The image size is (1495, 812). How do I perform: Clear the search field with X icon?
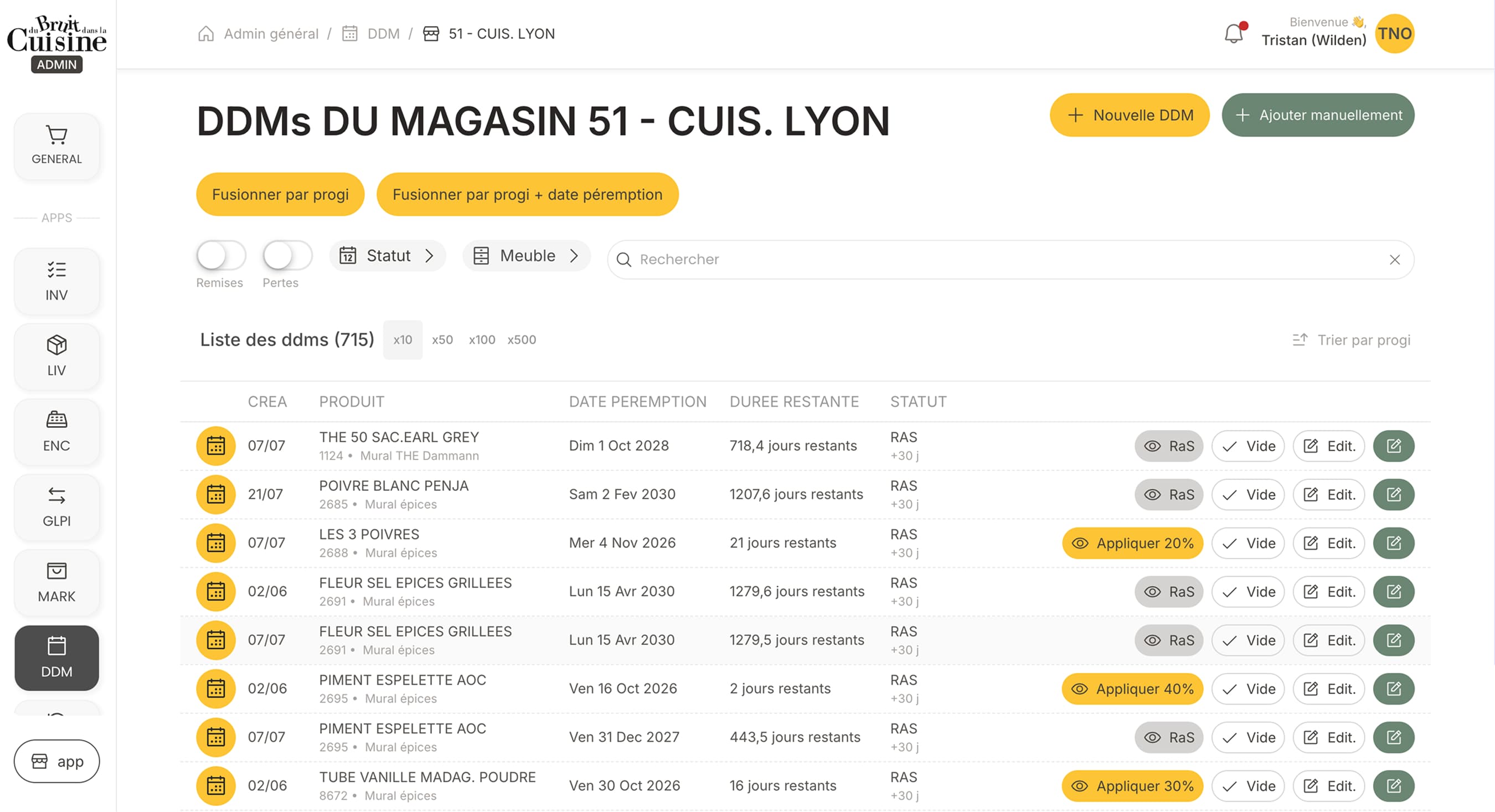click(1395, 260)
